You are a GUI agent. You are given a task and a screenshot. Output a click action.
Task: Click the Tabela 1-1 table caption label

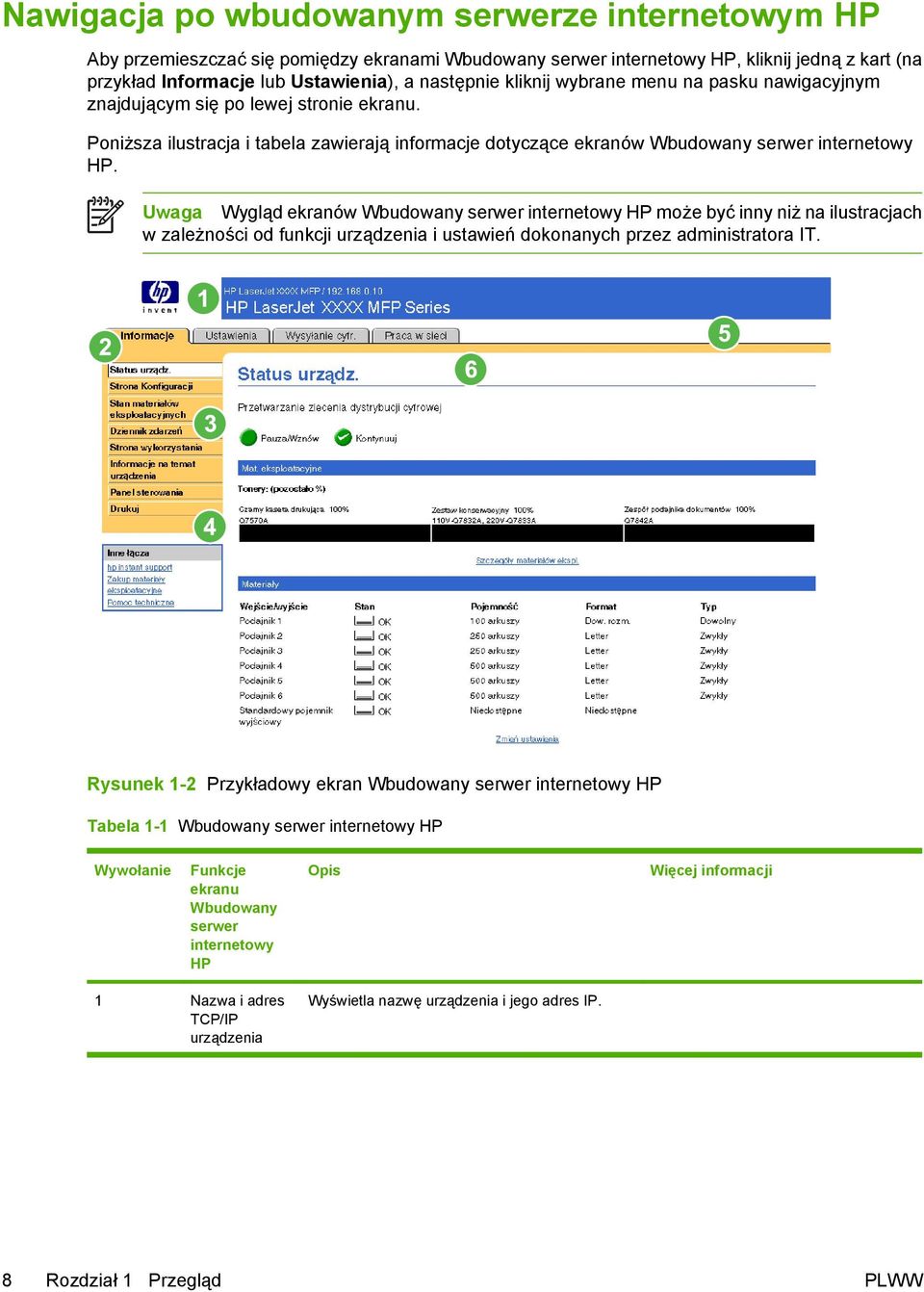127,826
